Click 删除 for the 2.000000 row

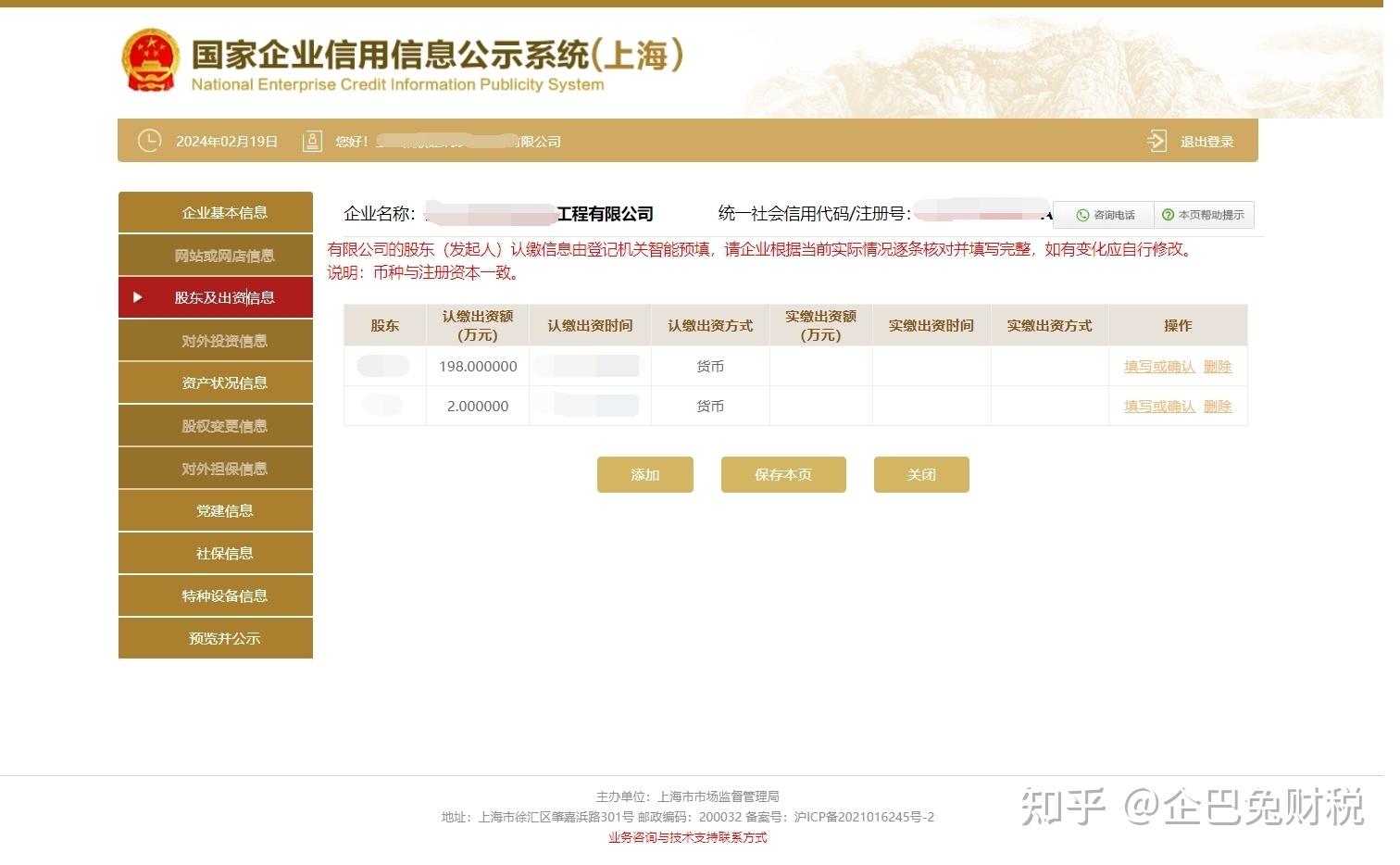(1218, 407)
